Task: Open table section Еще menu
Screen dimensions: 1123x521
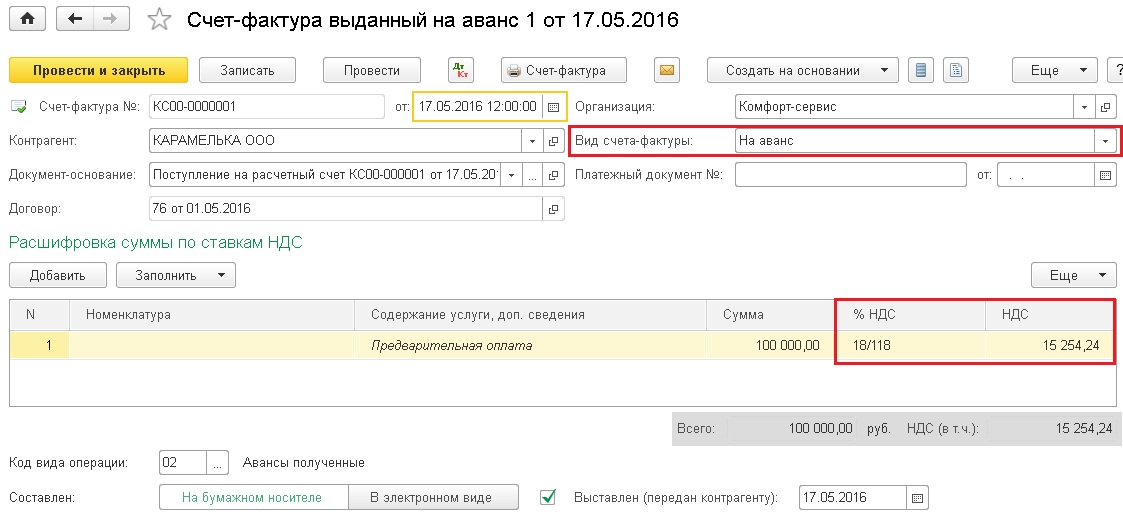Action: 1074,275
